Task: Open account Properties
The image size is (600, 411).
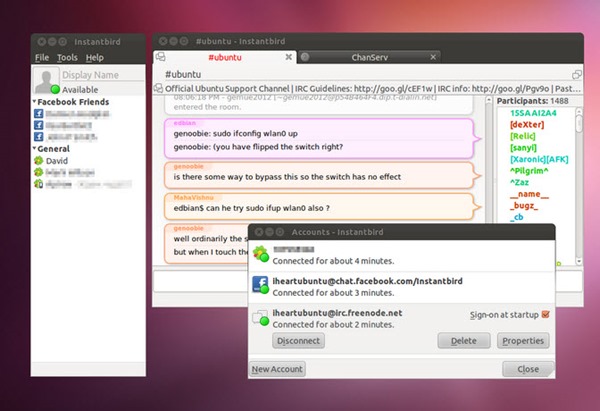Action: tap(523, 341)
